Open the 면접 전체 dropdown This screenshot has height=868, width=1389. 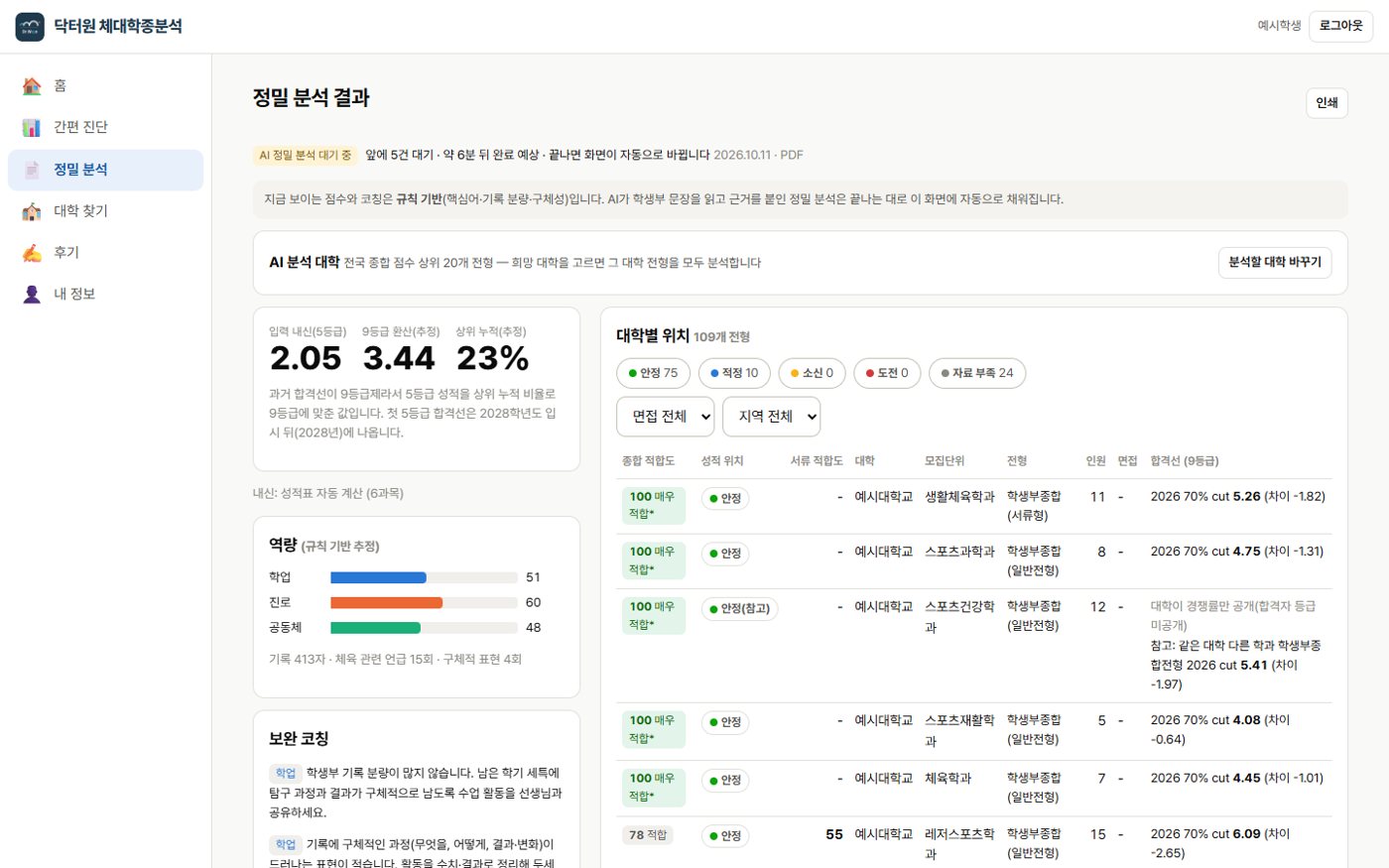(666, 417)
